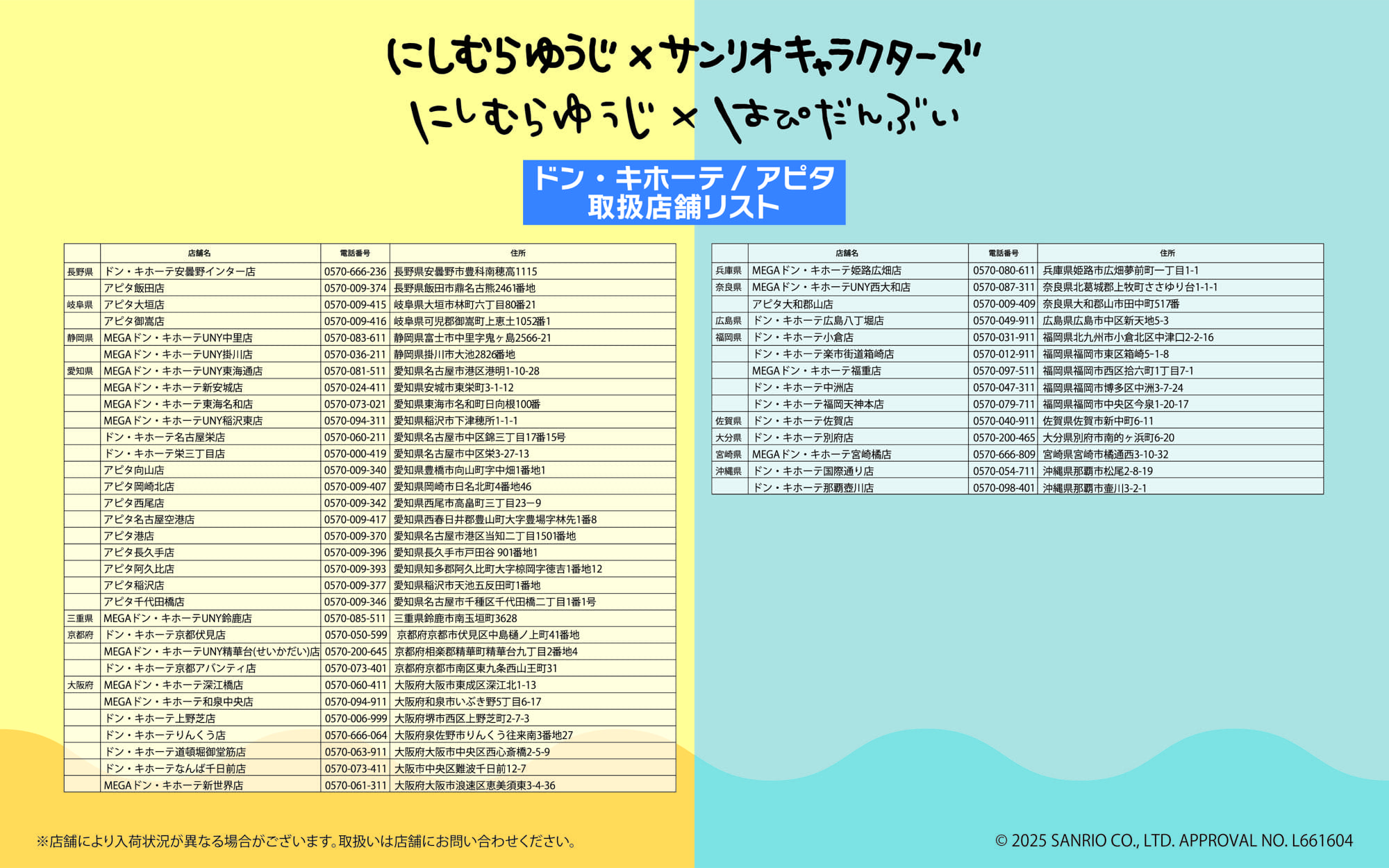This screenshot has width=1389, height=868.
Task: Click the 住所 header in right table
Action: point(1167,253)
